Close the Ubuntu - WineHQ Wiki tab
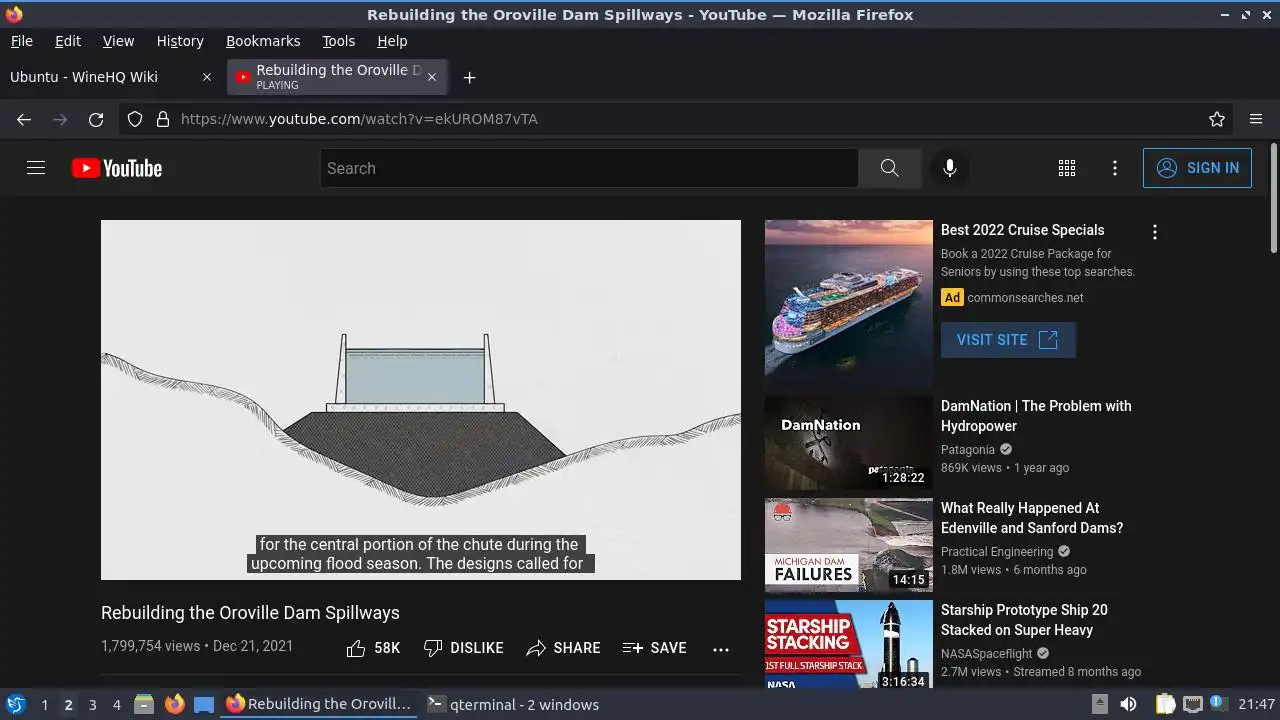 pyautogui.click(x=207, y=77)
